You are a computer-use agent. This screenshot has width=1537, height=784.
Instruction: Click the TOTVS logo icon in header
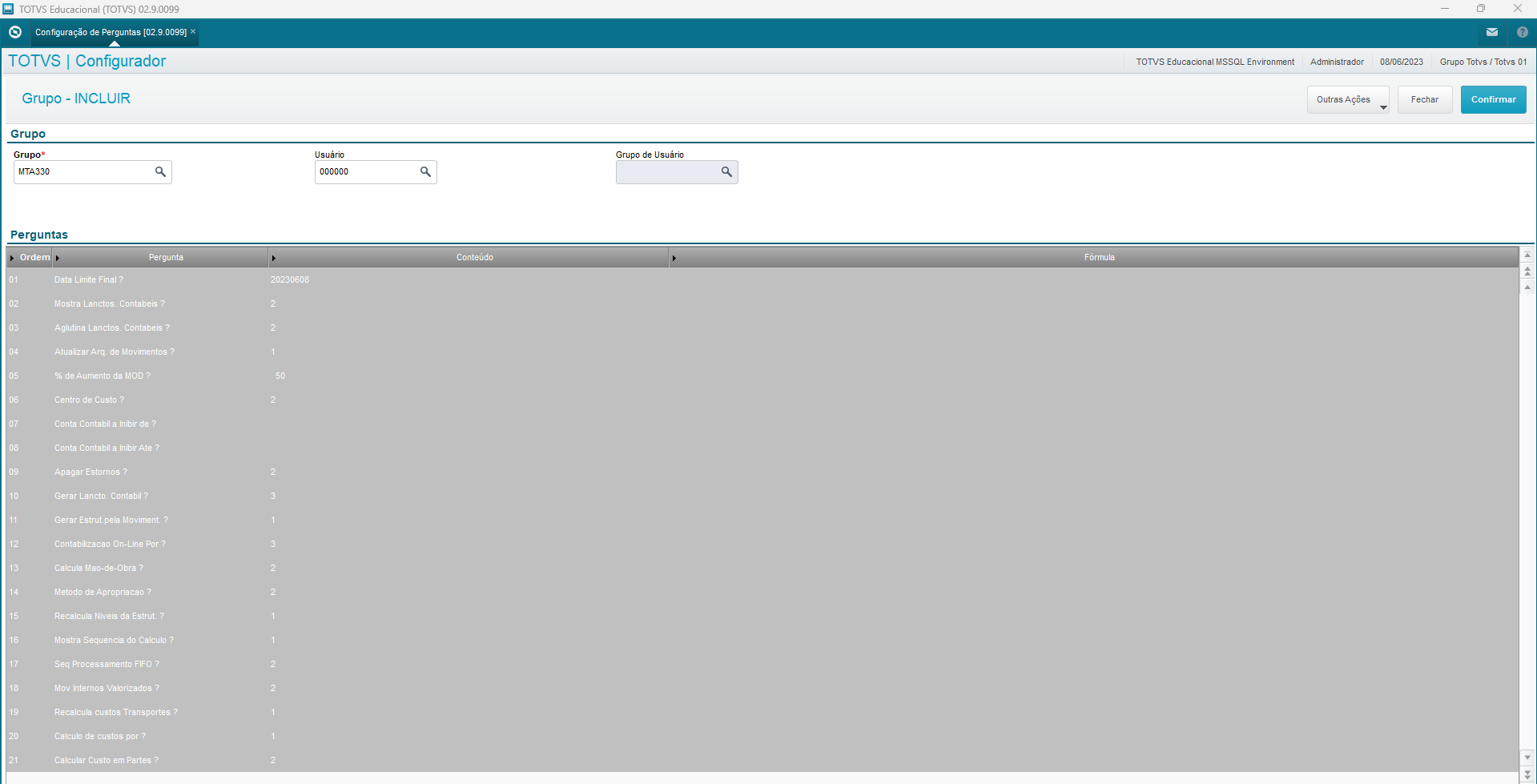[15, 32]
